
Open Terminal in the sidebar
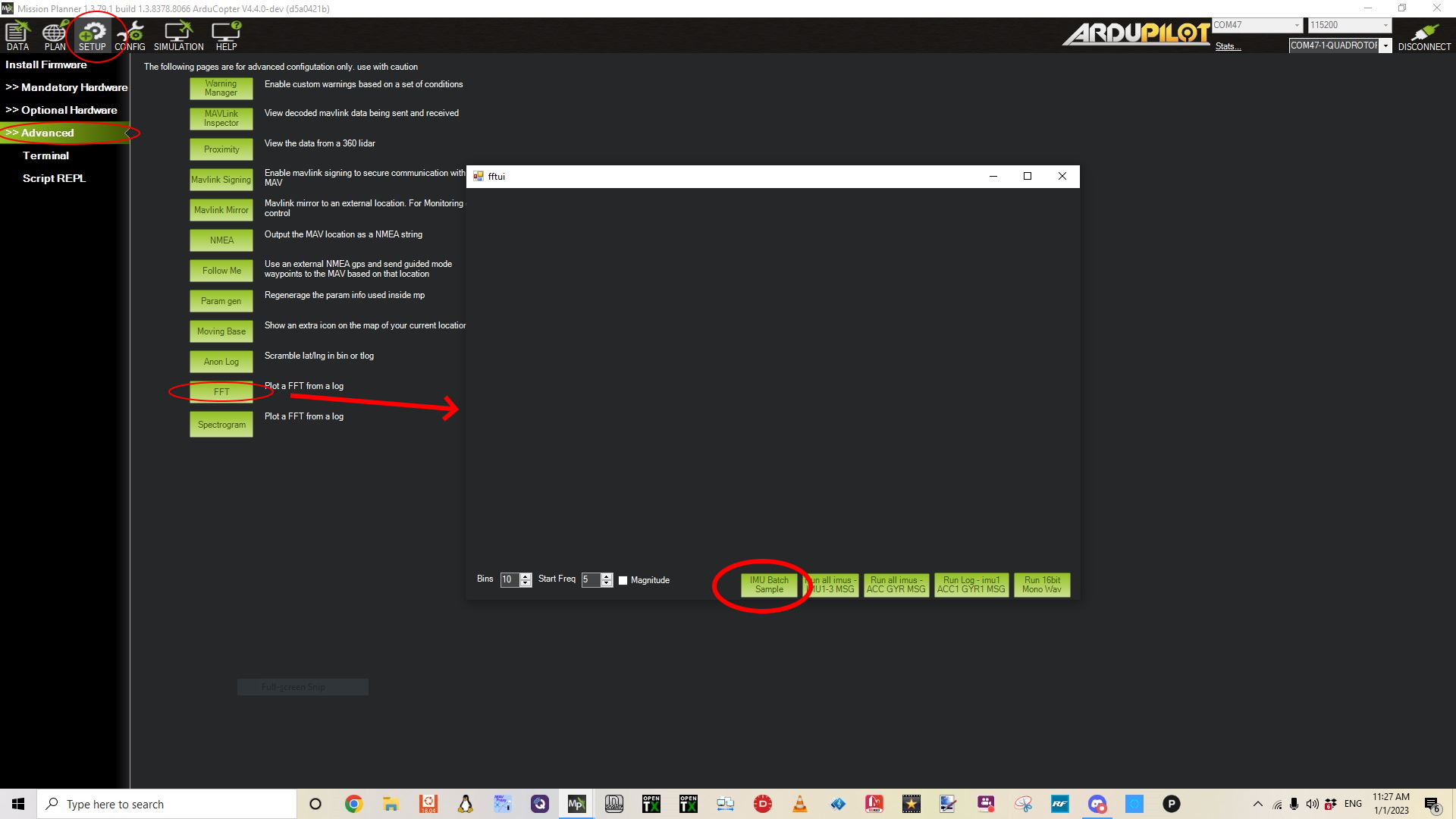click(45, 155)
